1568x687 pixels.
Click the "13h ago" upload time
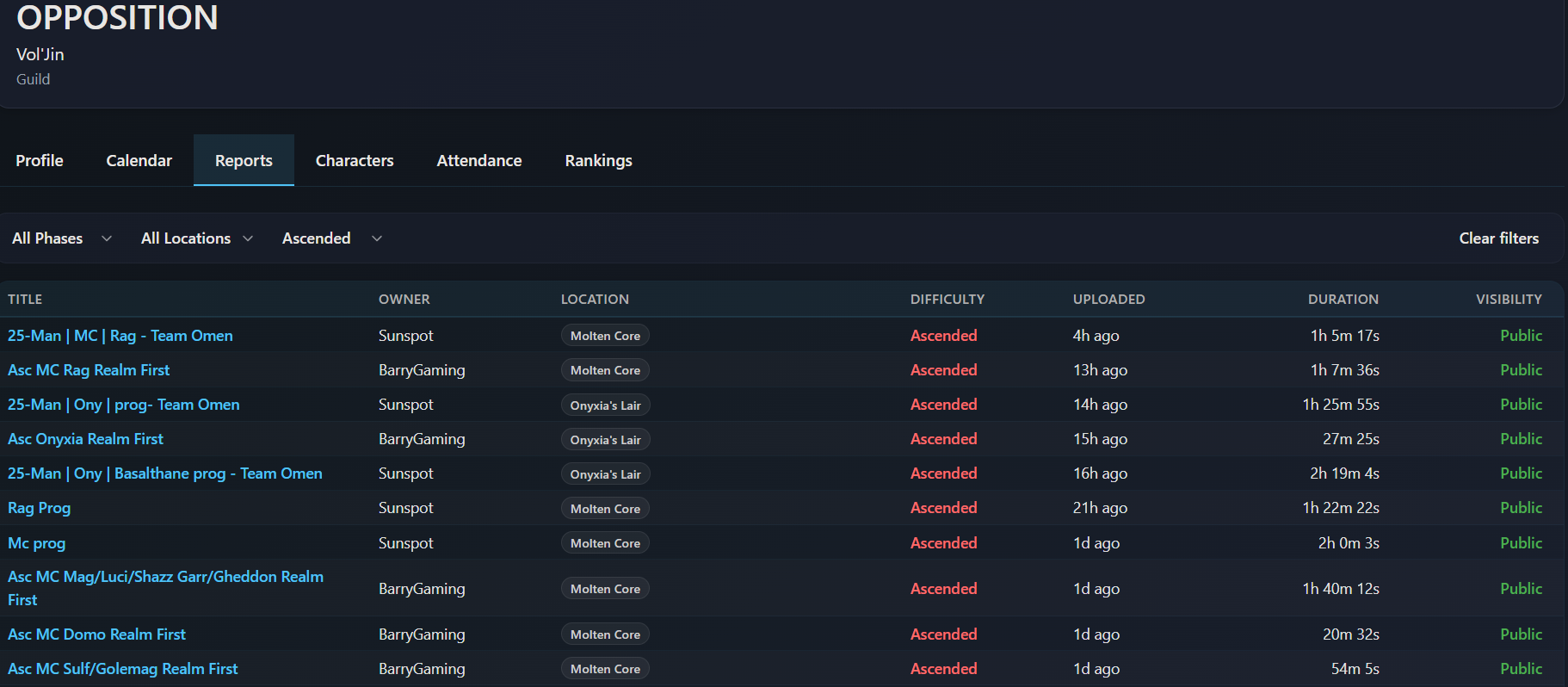pos(1100,370)
